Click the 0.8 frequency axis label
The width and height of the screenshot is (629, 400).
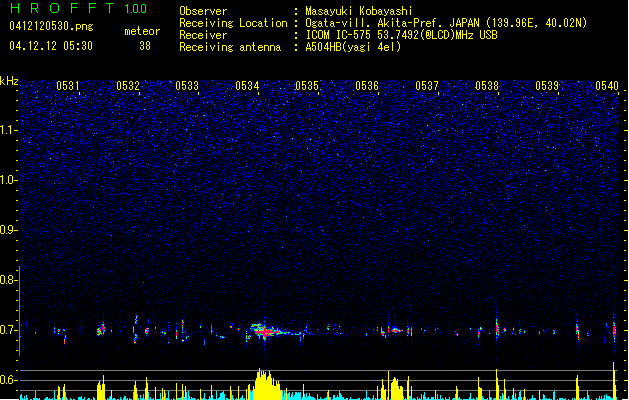9,280
